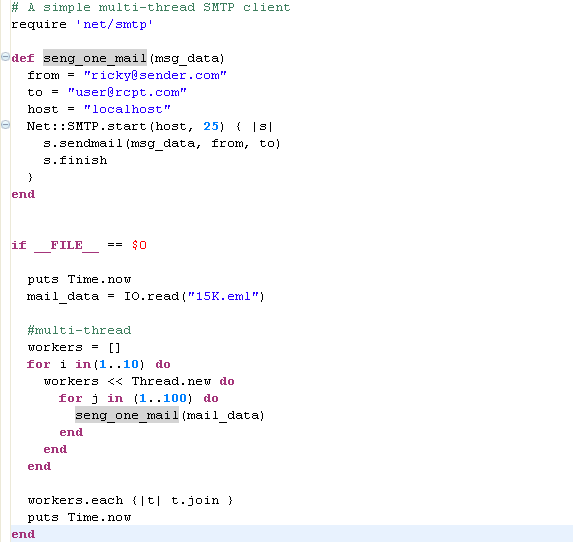Click the workers = [] assignment
Image resolution: width=573 pixels, height=542 pixels.
[74, 347]
